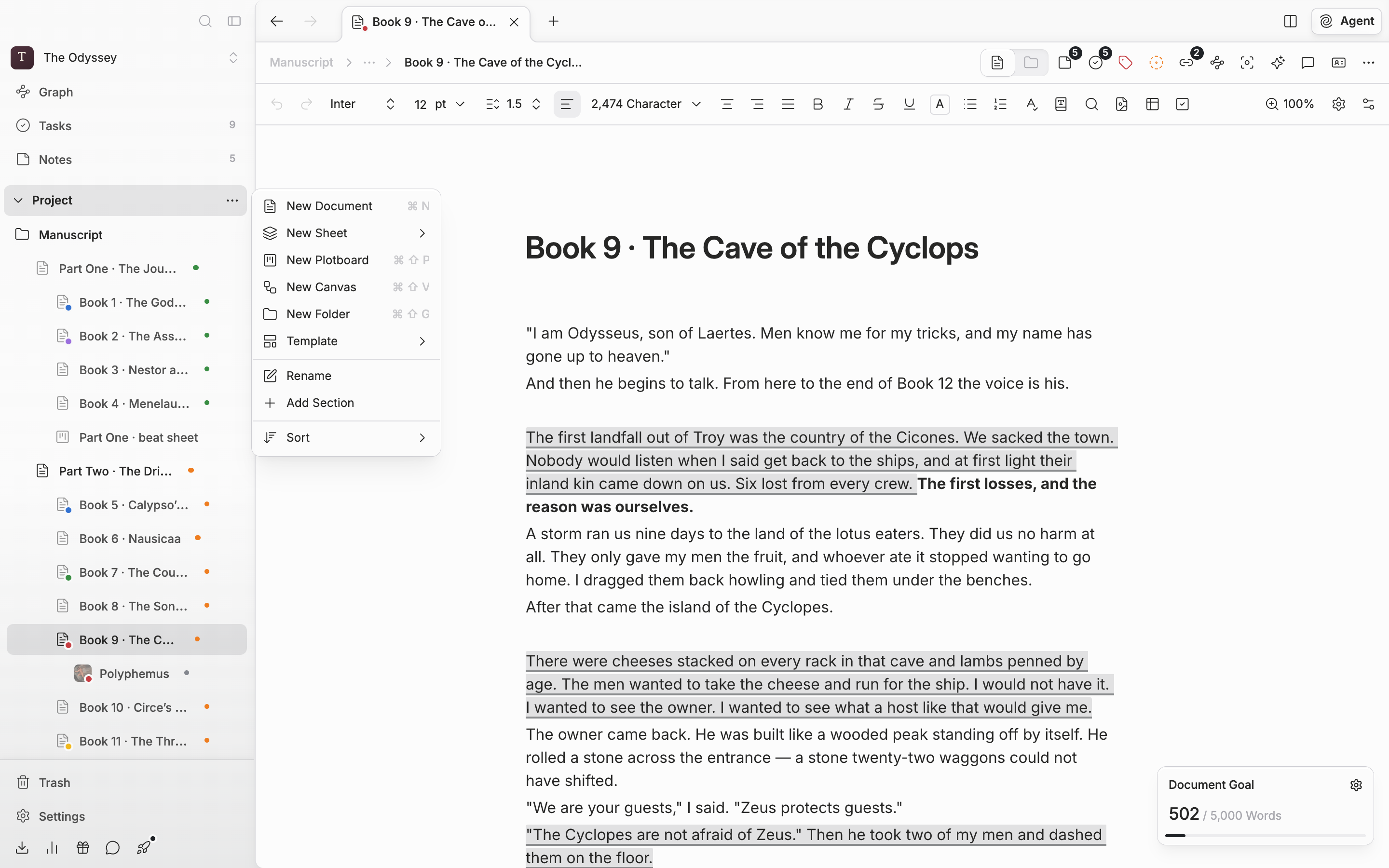The width and height of the screenshot is (1389, 868).
Task: Toggle italic formatting
Action: point(848,104)
